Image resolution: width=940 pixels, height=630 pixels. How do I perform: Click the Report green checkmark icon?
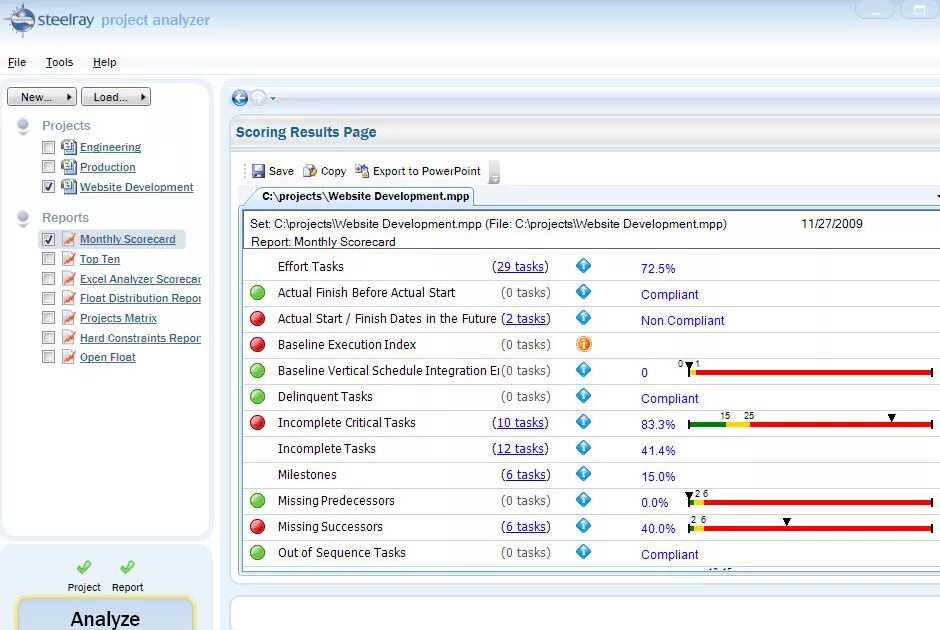tap(127, 567)
